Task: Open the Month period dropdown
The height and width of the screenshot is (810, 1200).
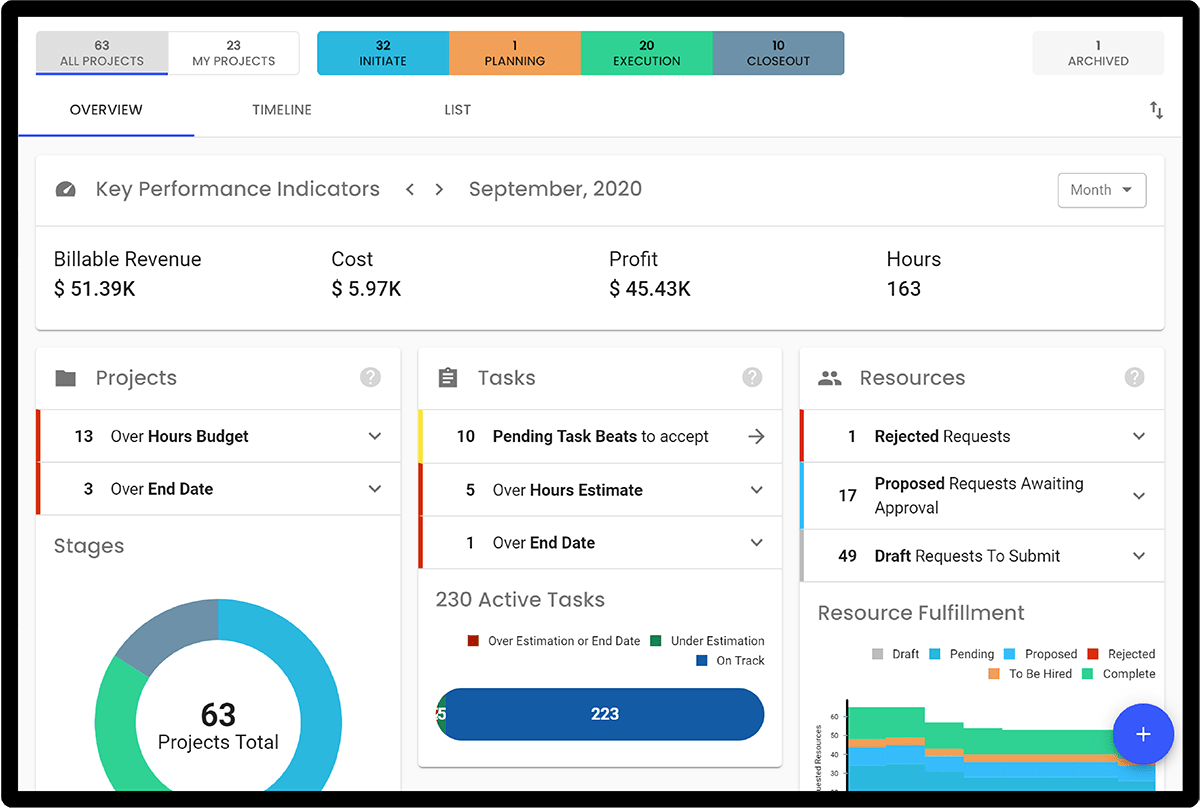Action: point(1102,190)
